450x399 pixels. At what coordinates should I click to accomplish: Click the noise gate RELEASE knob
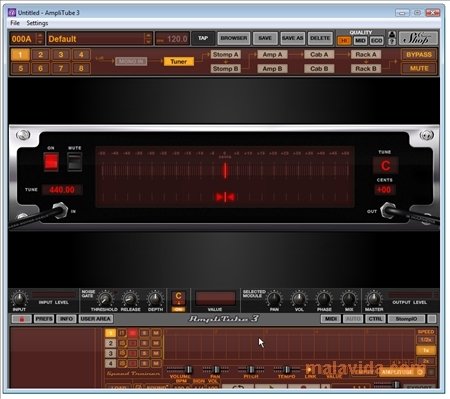tap(130, 299)
